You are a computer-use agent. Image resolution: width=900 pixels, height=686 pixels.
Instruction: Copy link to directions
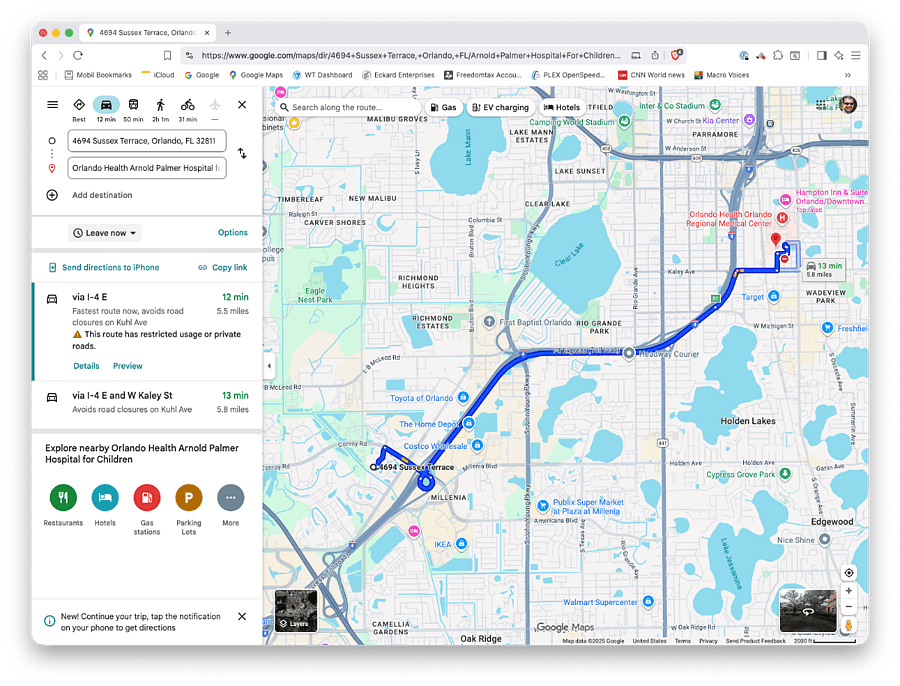(x=223, y=268)
